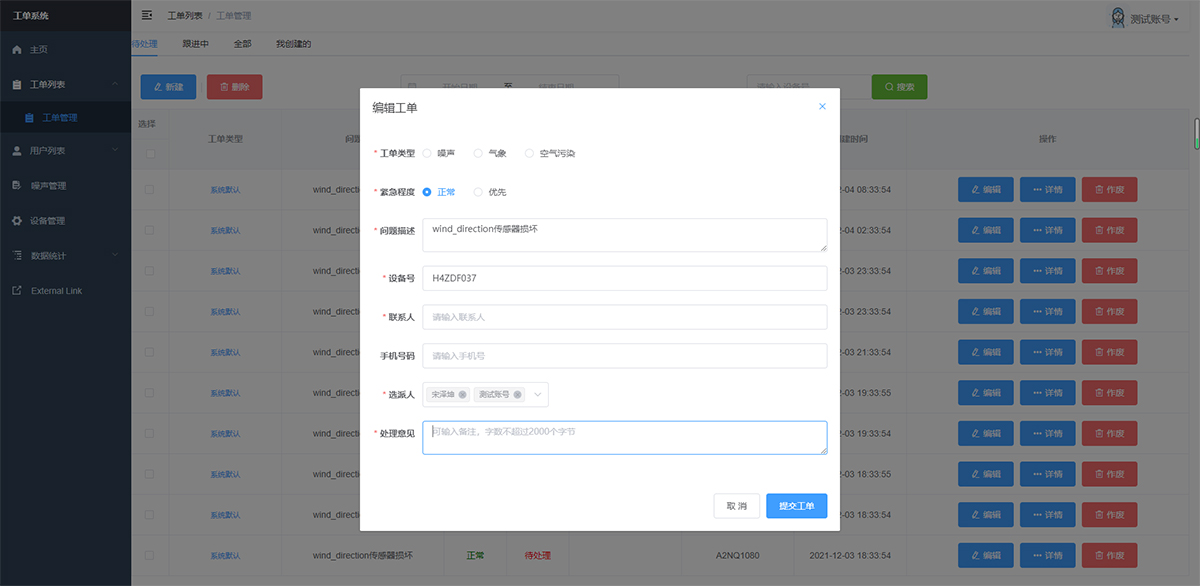Click the 联系人 input field
1200x586 pixels.
624,317
